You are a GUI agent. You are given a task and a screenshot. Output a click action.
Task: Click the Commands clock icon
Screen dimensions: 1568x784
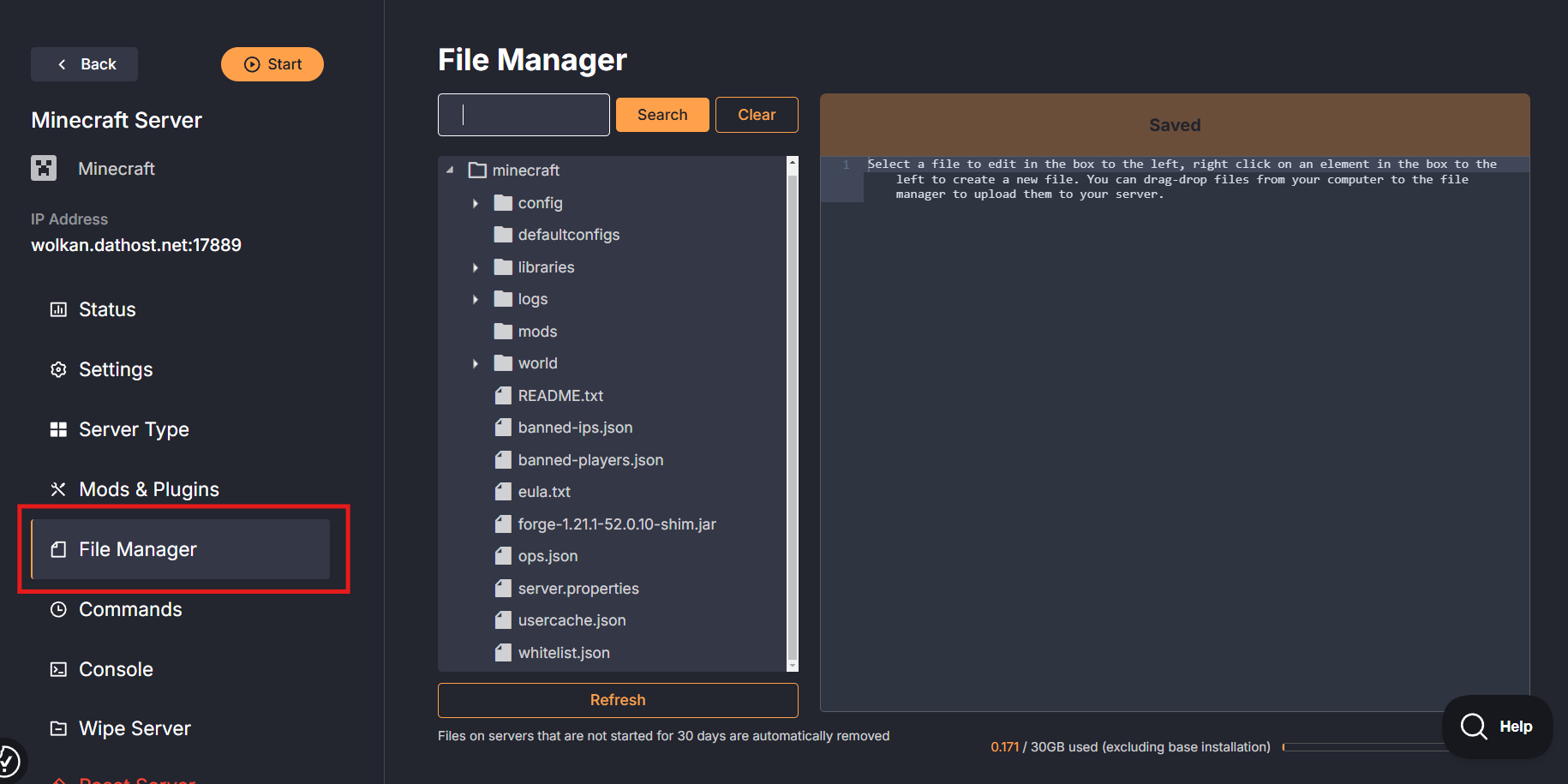(58, 609)
